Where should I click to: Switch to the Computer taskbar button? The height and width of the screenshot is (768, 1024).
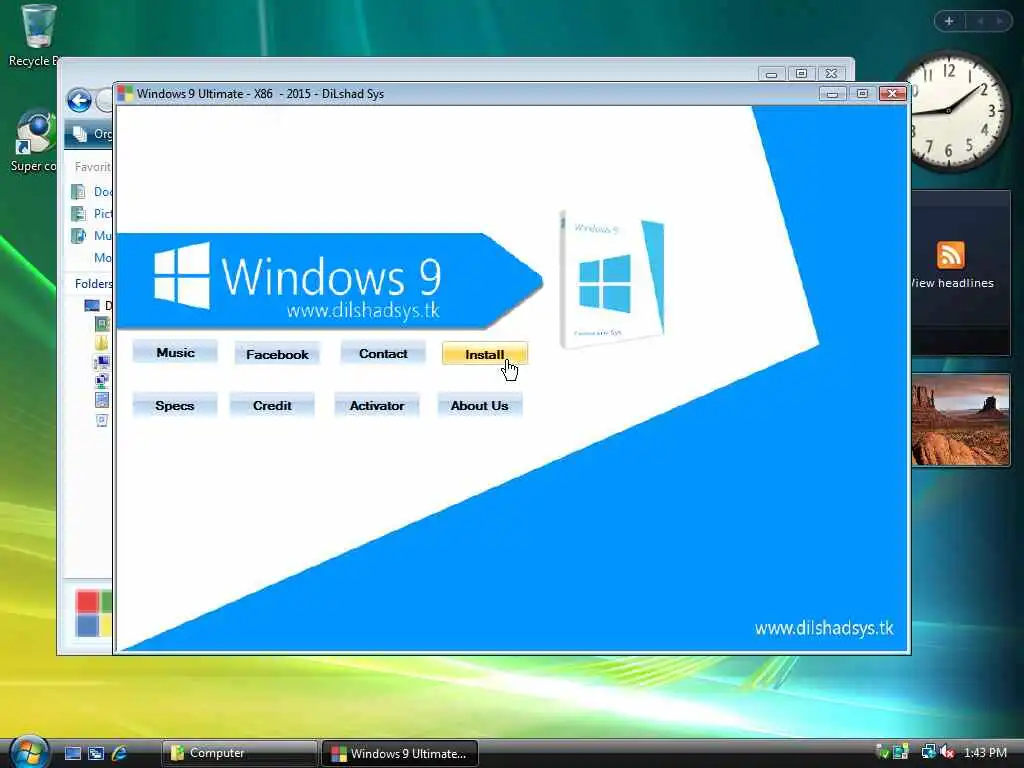239,753
